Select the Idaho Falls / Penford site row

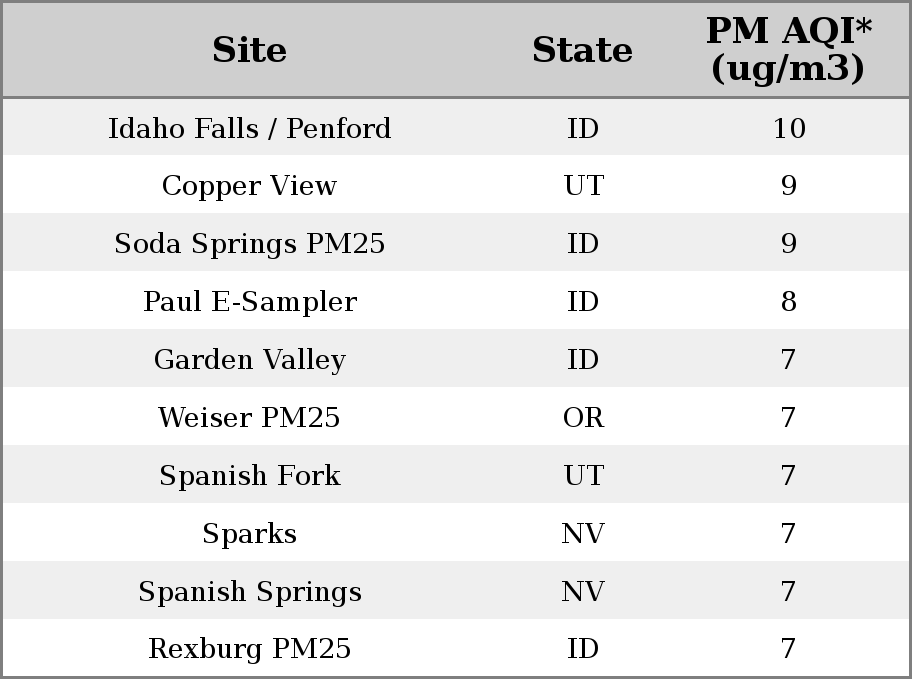coord(456,127)
